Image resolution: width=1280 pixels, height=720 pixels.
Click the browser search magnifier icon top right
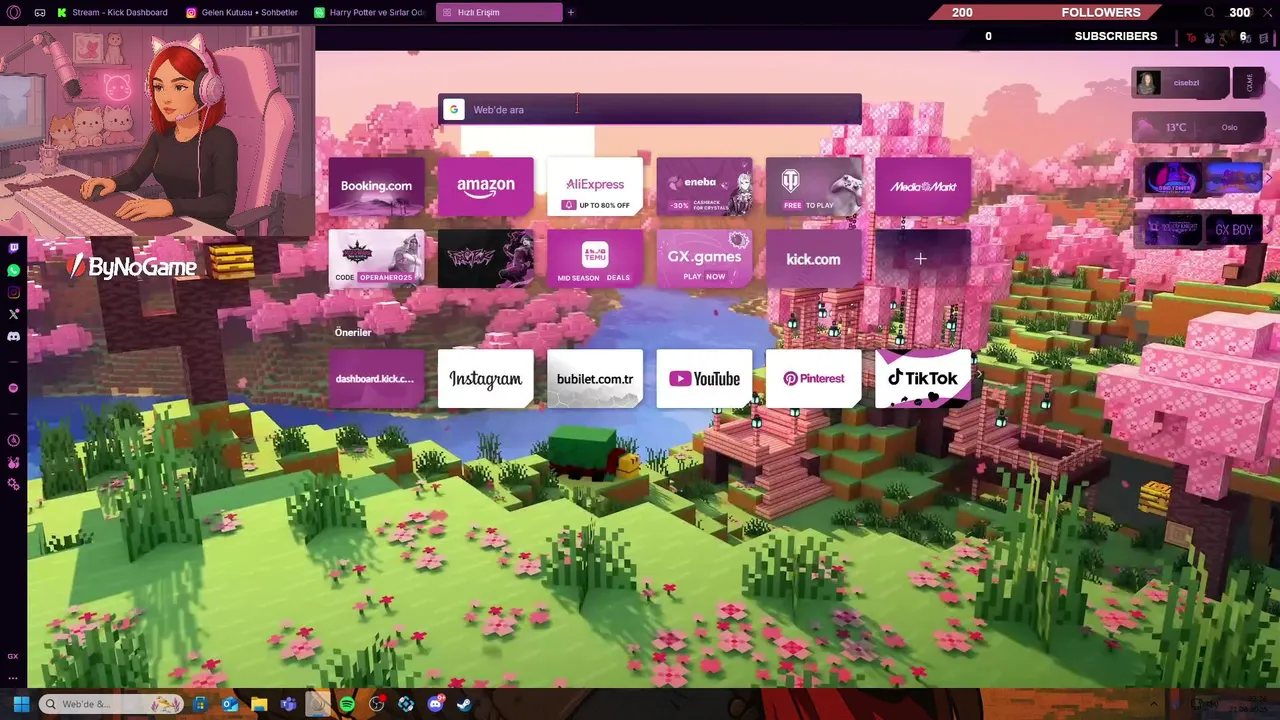coord(1209,12)
